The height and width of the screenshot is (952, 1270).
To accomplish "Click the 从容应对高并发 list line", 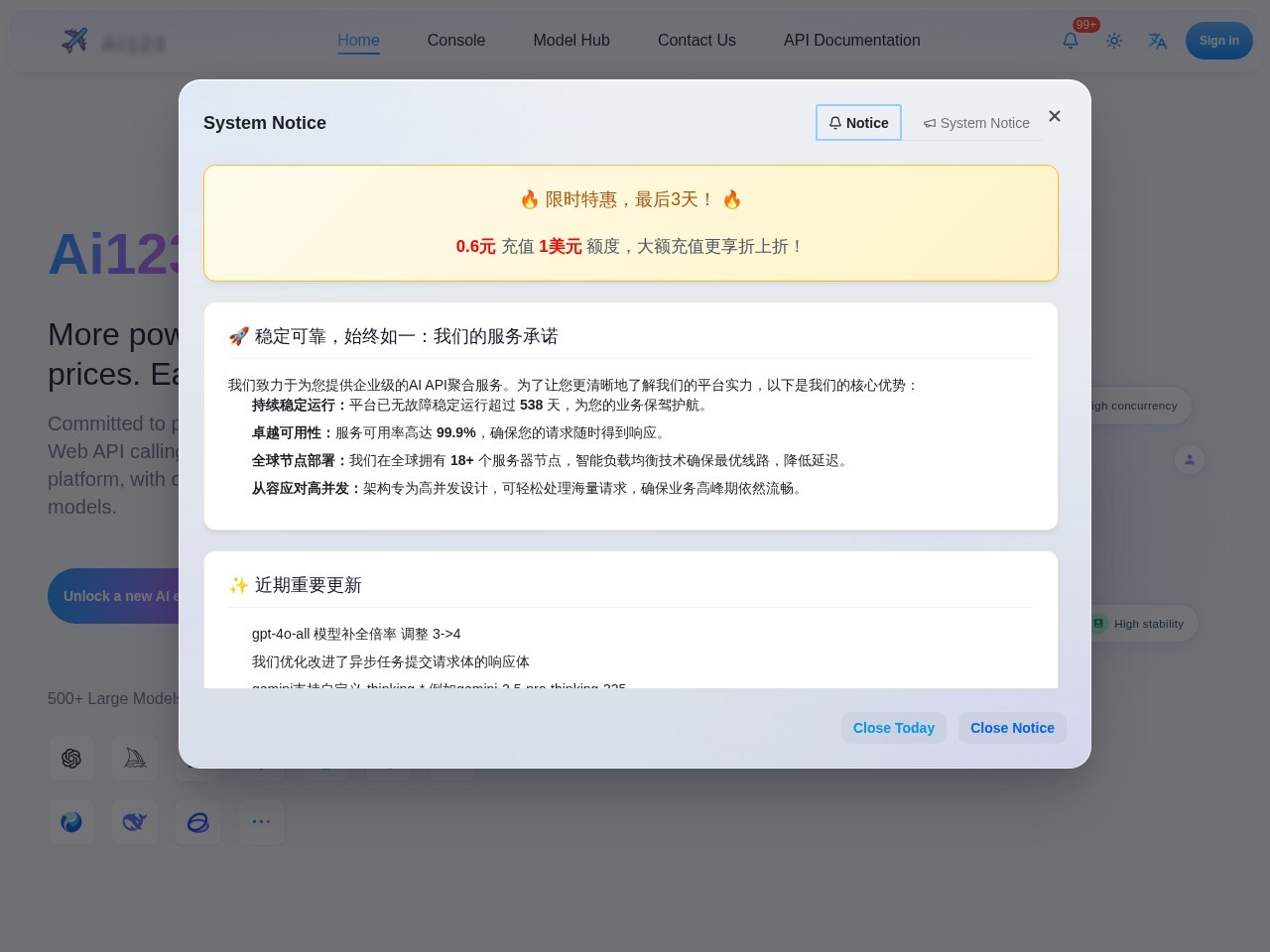I will click(x=531, y=488).
